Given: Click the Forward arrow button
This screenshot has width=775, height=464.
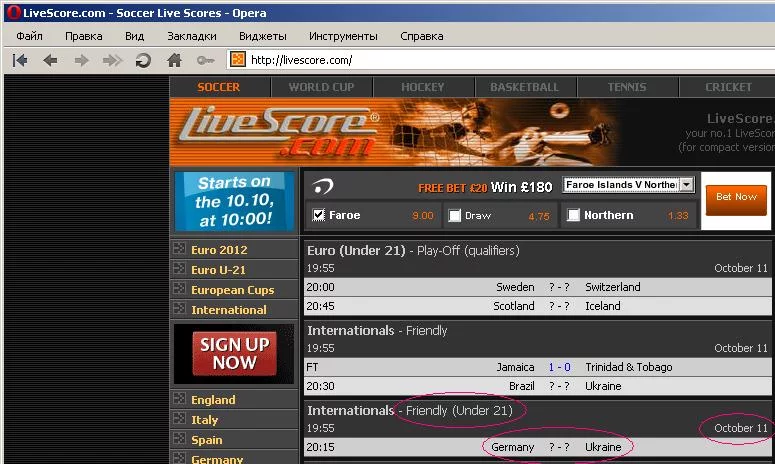Looking at the screenshot, I should tap(81, 60).
